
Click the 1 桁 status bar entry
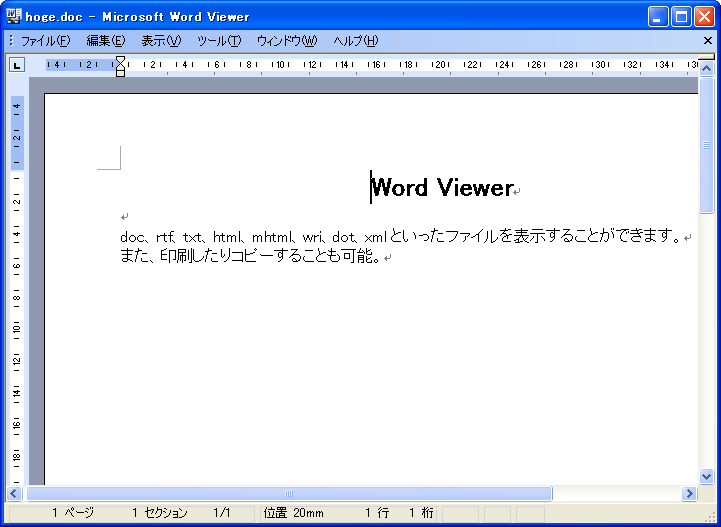[x=421, y=513]
